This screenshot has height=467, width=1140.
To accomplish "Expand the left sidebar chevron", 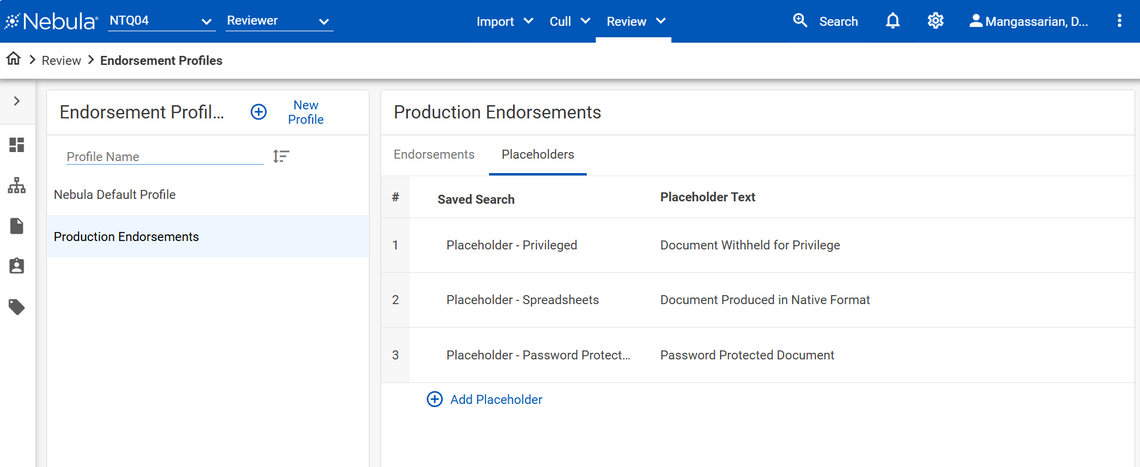I will 17,101.
